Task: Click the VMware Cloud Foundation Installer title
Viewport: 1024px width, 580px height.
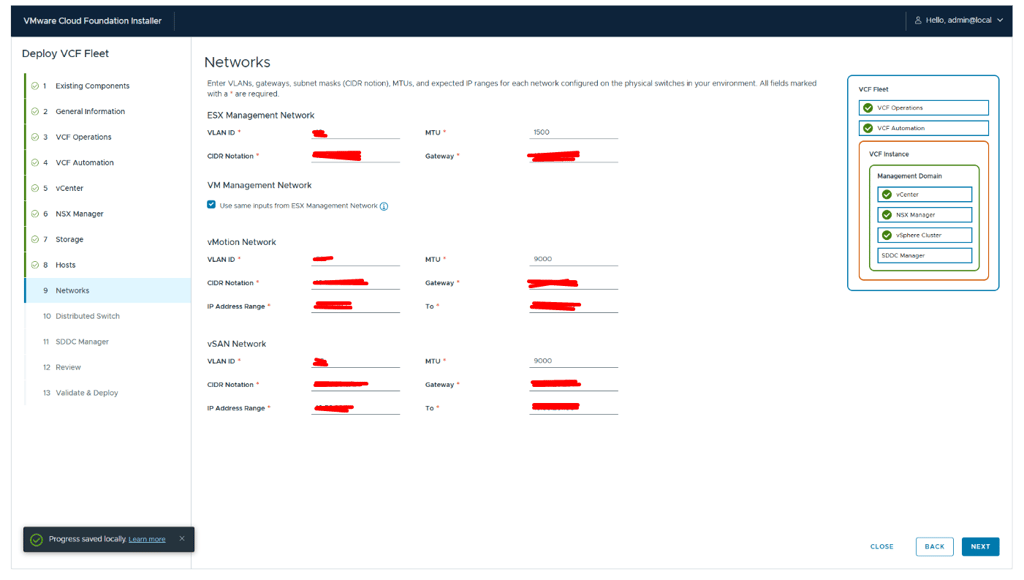Action: point(92,21)
